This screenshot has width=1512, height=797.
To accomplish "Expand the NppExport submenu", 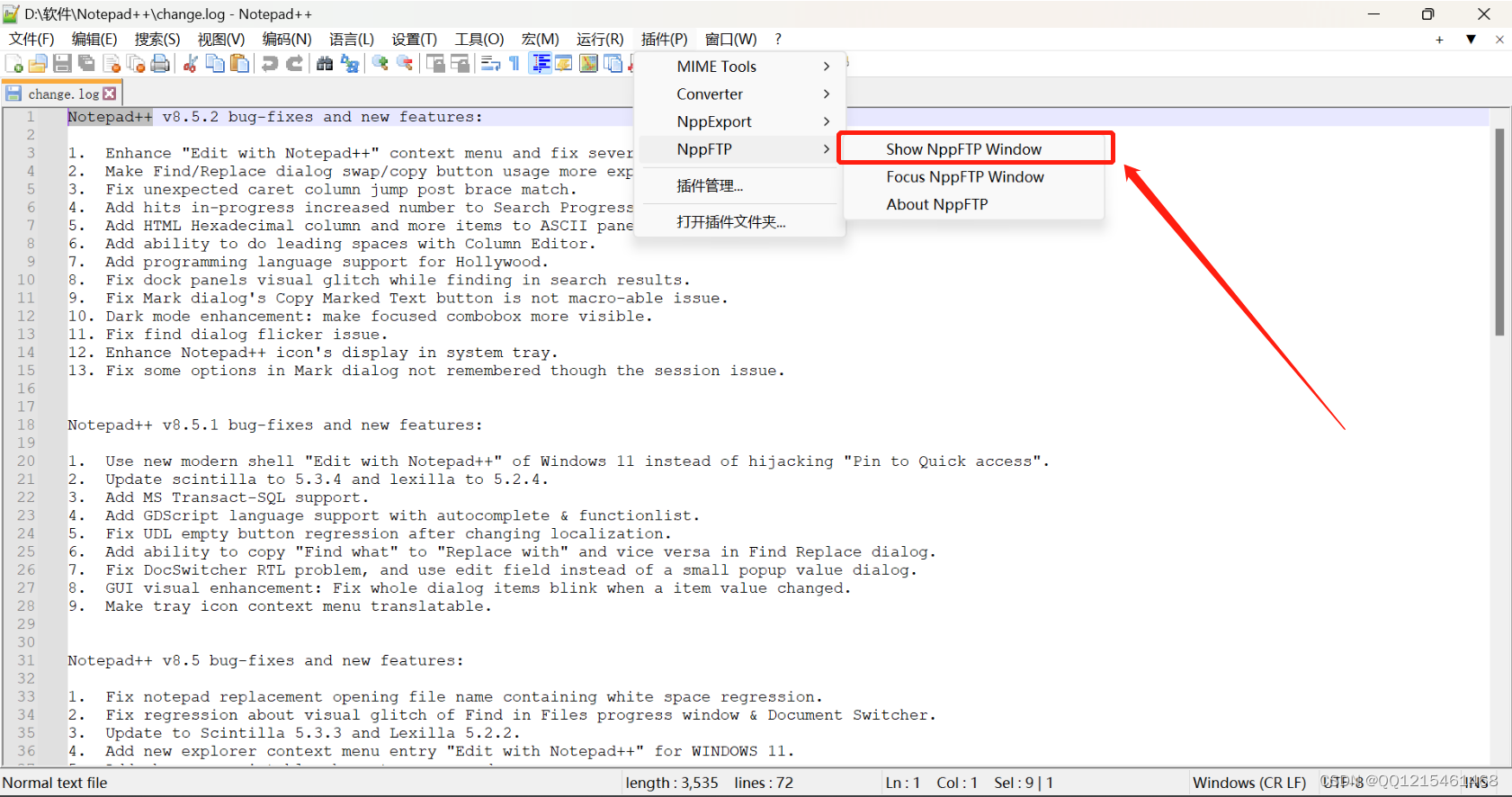I will point(739,121).
